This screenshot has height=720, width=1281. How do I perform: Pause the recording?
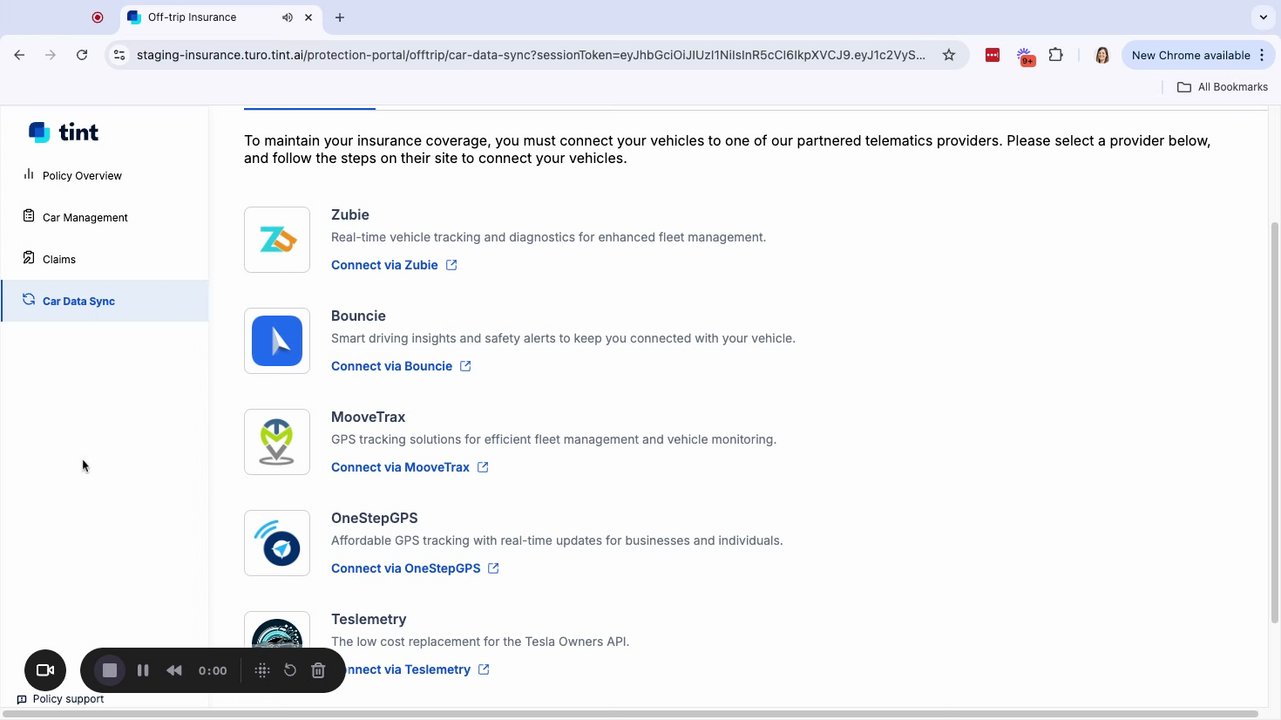143,670
